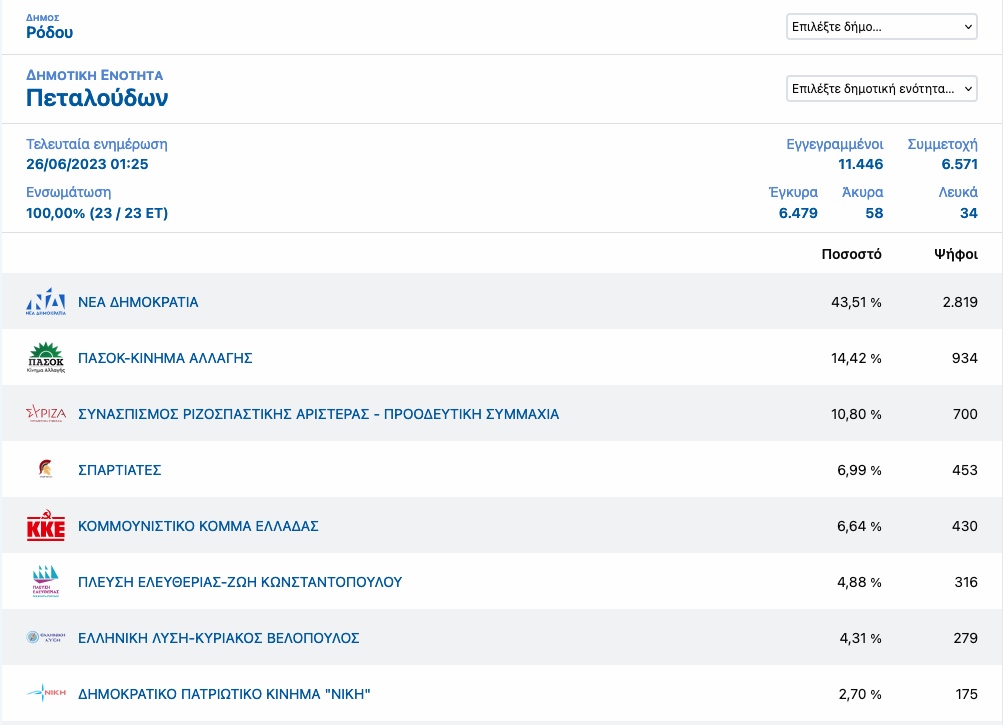Click the invalid votes value 58
The height and width of the screenshot is (725, 1003).
[x=874, y=213]
